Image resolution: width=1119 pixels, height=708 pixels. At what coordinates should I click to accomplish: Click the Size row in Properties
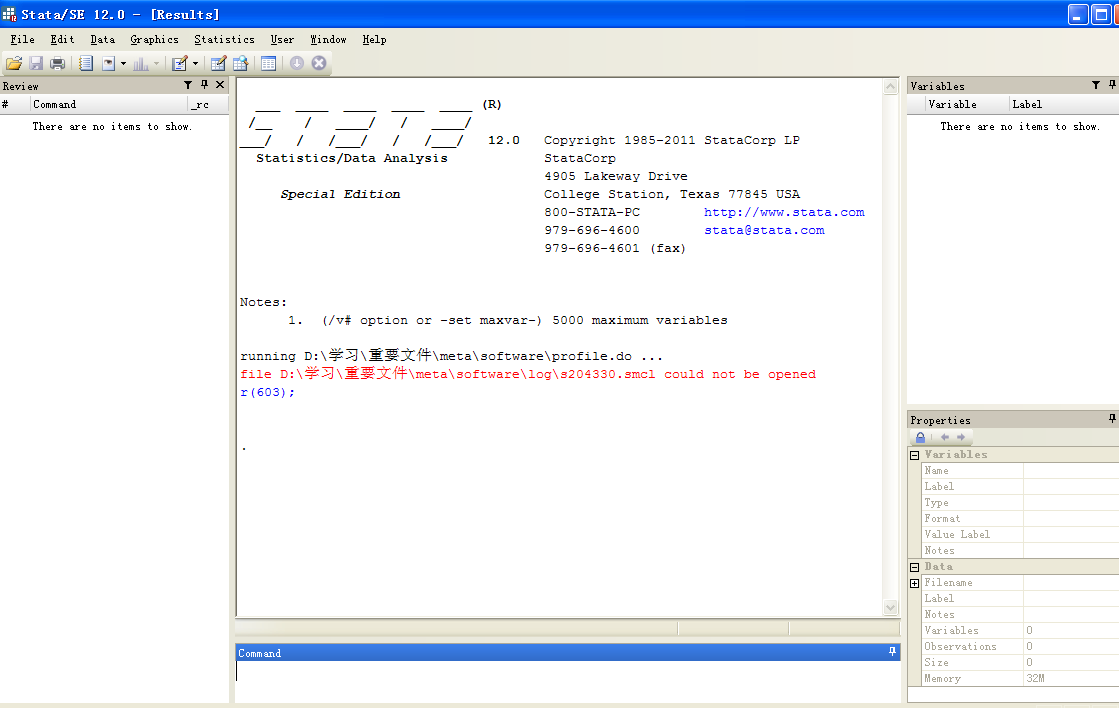1021,662
